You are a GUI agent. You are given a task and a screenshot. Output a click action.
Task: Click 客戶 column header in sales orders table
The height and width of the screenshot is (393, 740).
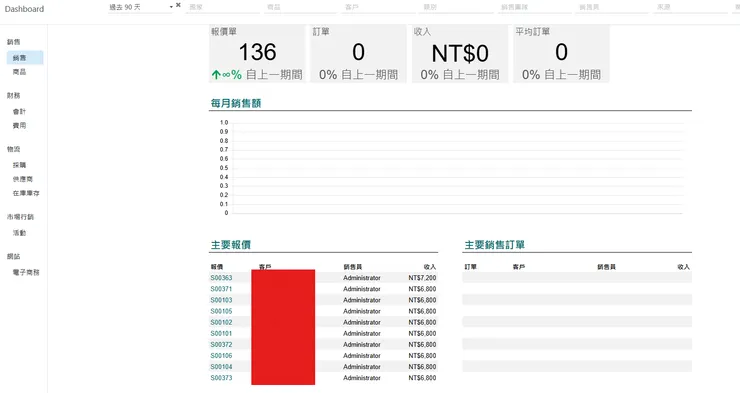pyautogui.click(x=519, y=267)
